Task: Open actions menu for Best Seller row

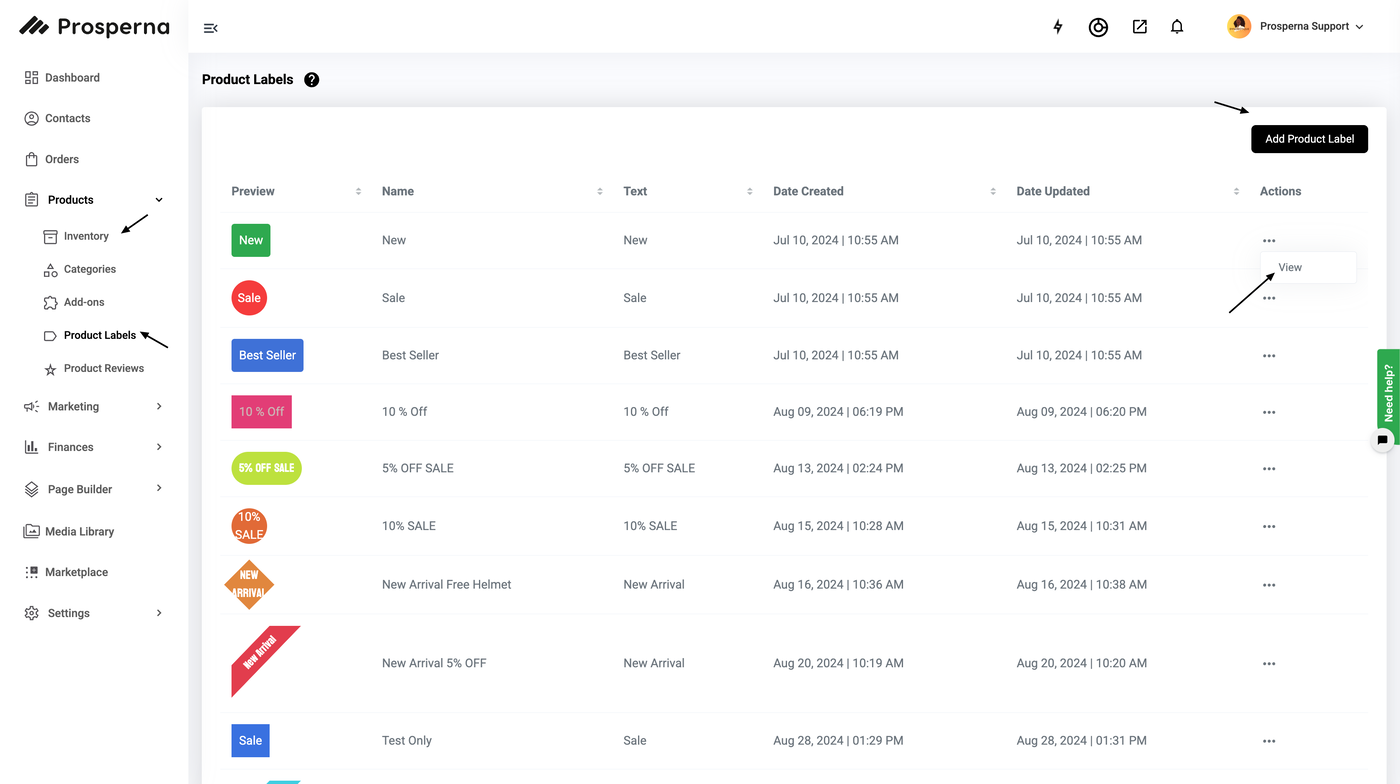Action: click(1269, 356)
